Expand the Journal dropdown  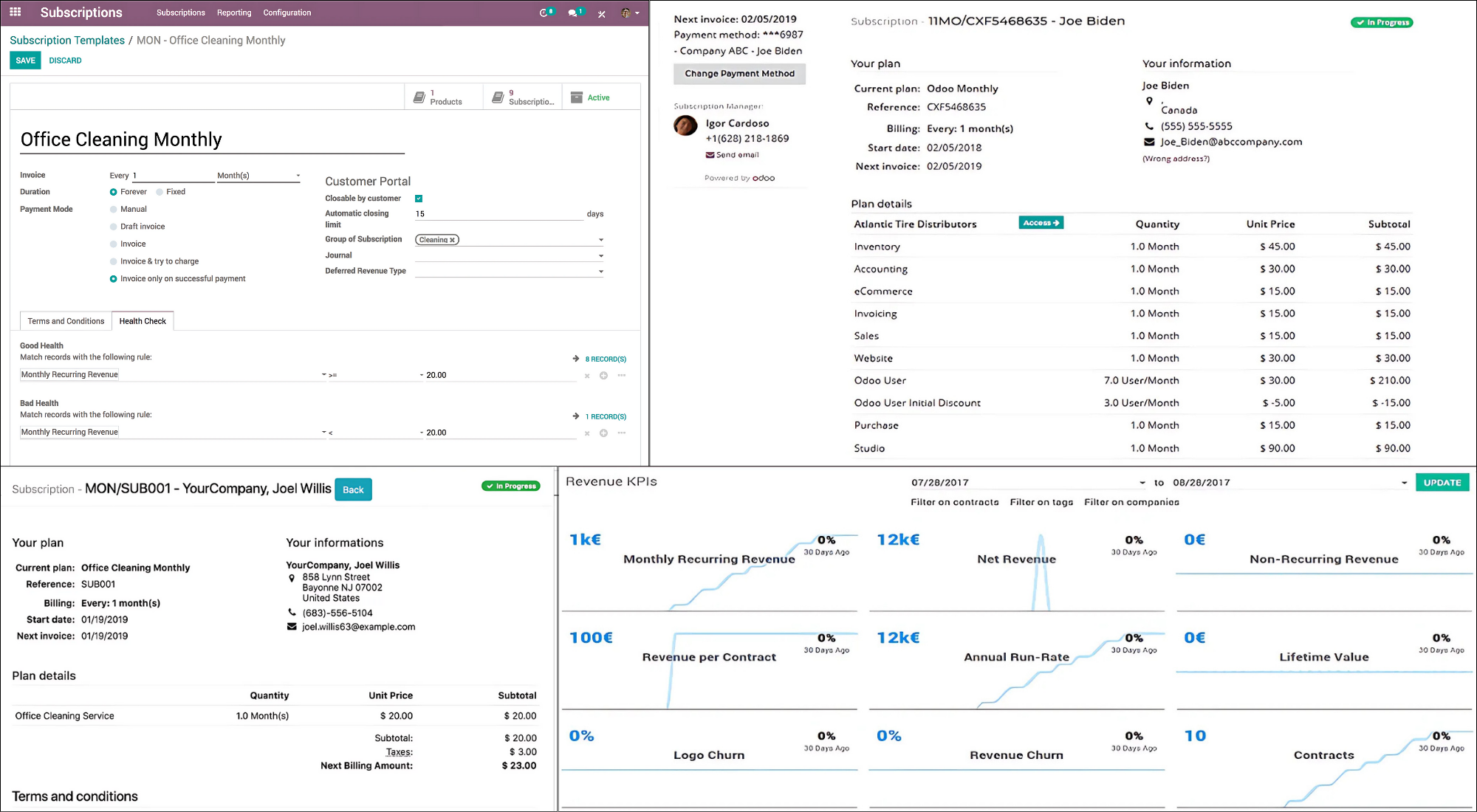pos(601,256)
